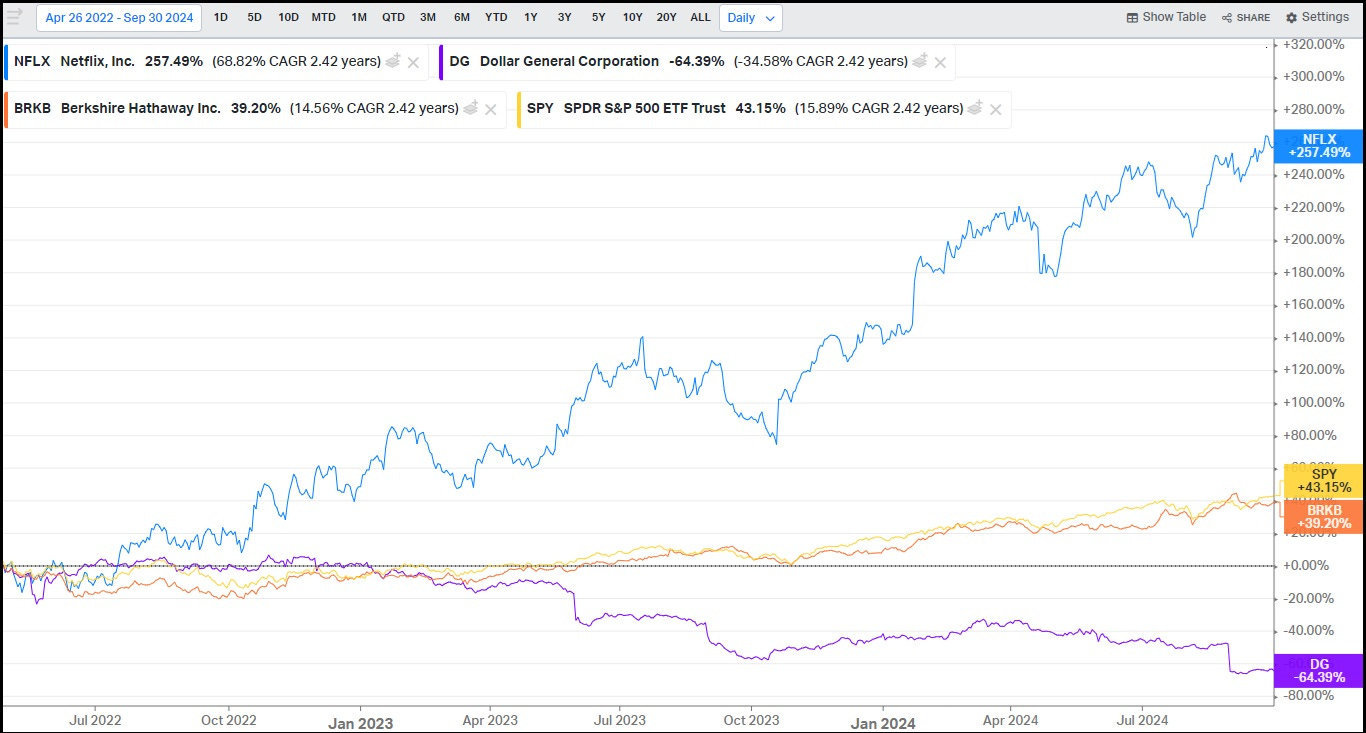Select the MTD time range
The width and height of the screenshot is (1366, 733).
[324, 18]
